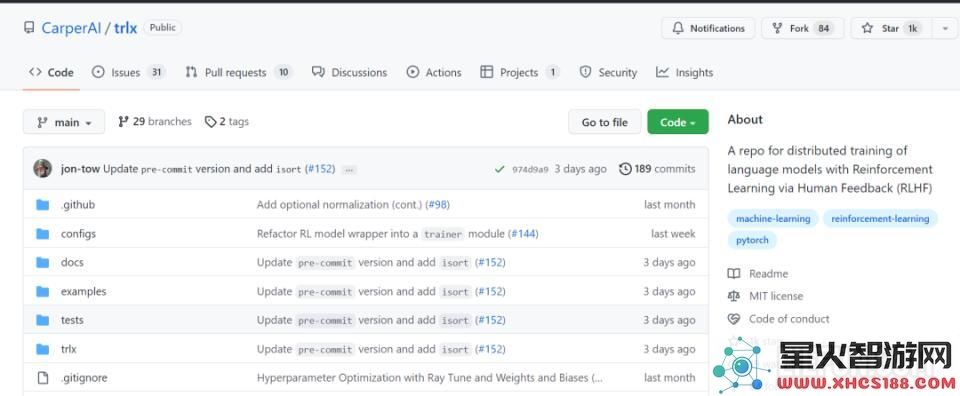Screen dimensions: 960x396
Task: Open the .github folder
Action: click(x=78, y=204)
